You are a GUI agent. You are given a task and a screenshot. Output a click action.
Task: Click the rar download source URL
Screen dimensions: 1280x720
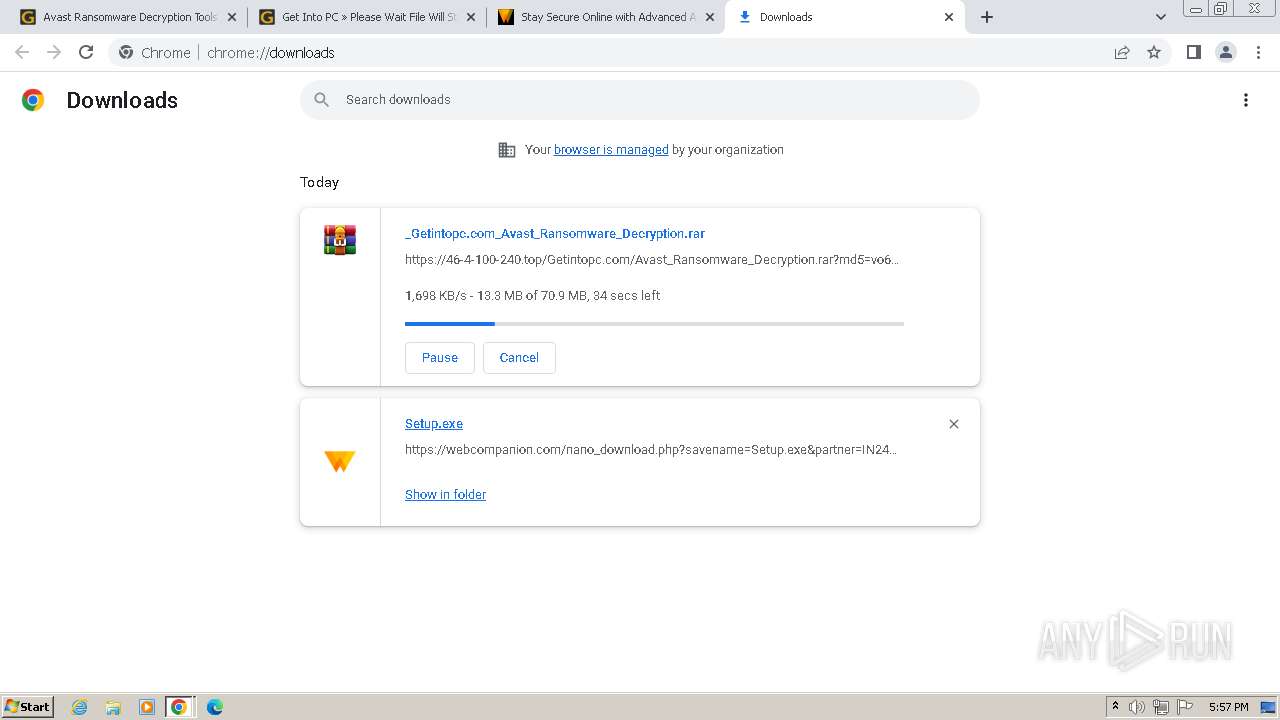pos(652,259)
